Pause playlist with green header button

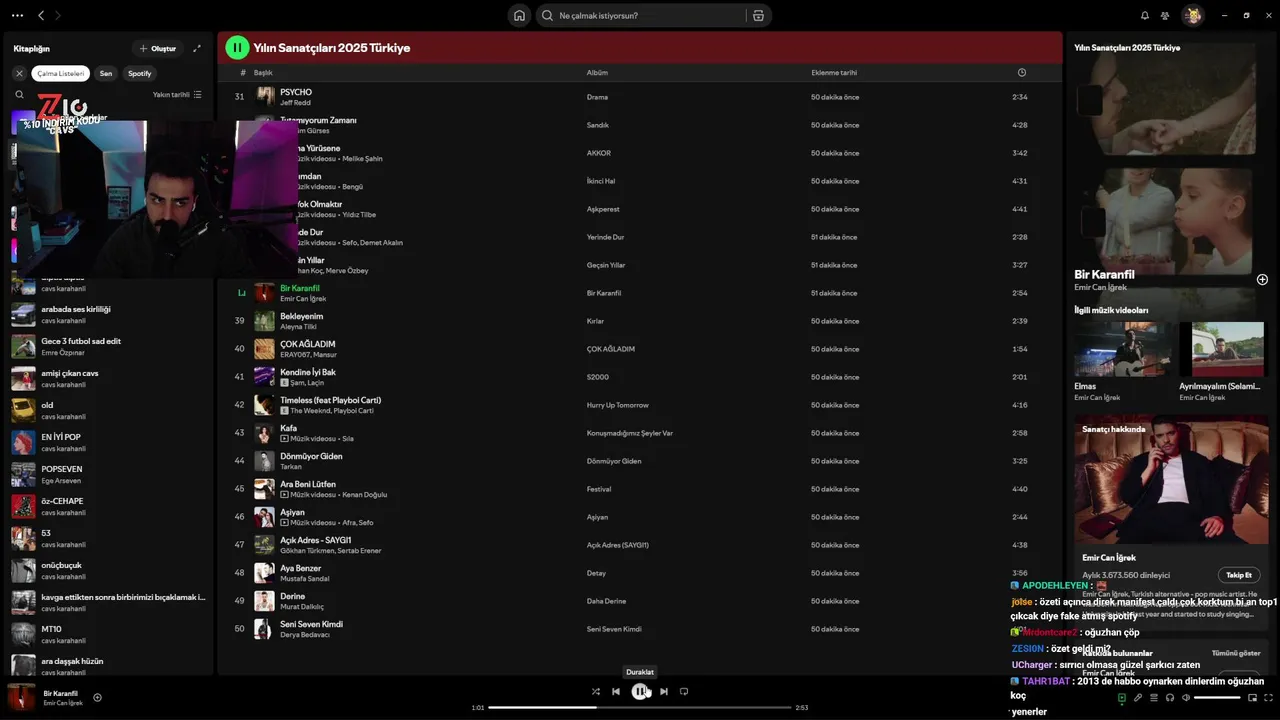(237, 47)
